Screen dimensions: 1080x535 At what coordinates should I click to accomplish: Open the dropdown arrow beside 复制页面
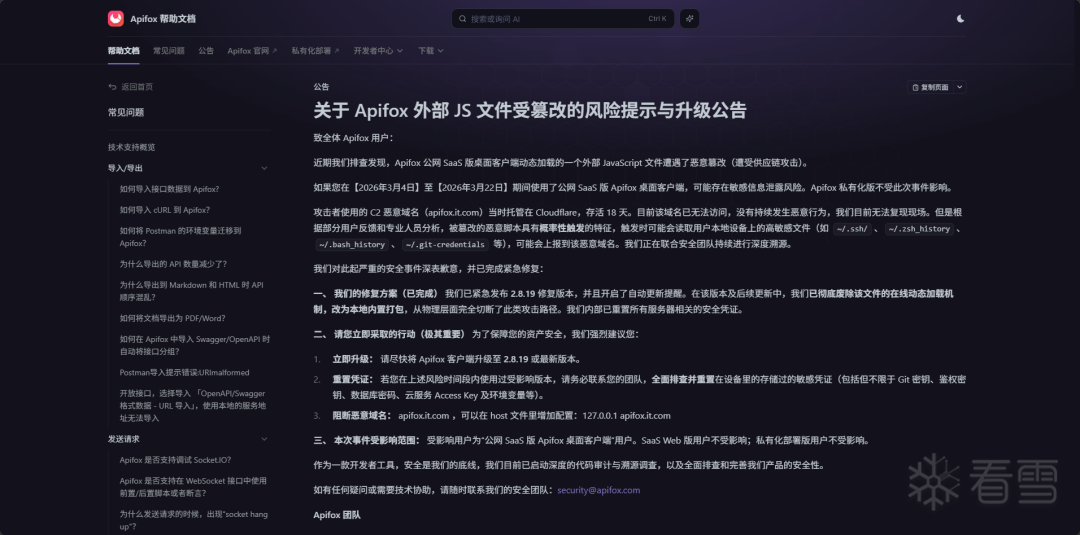(959, 87)
